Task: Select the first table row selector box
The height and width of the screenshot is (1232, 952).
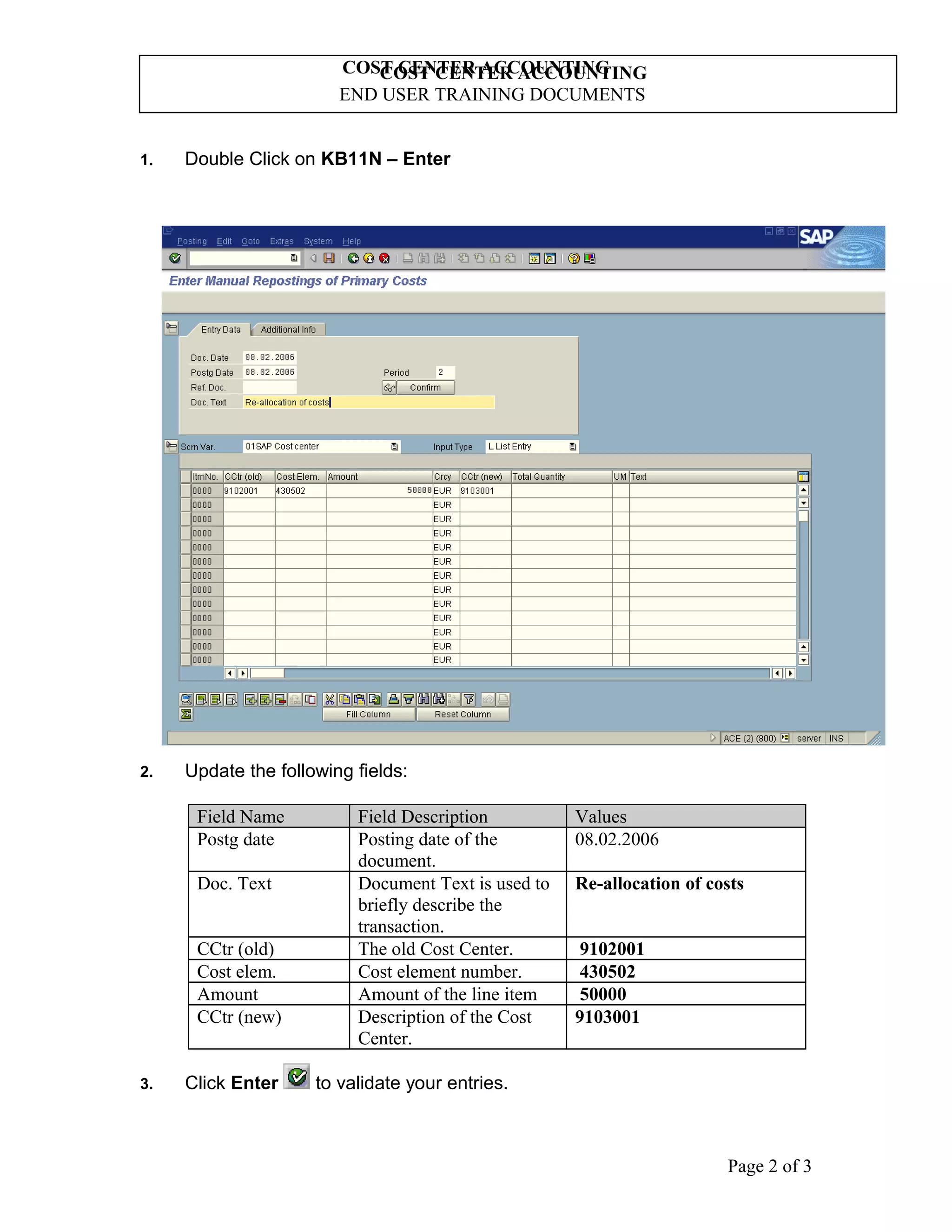Action: pos(185,491)
